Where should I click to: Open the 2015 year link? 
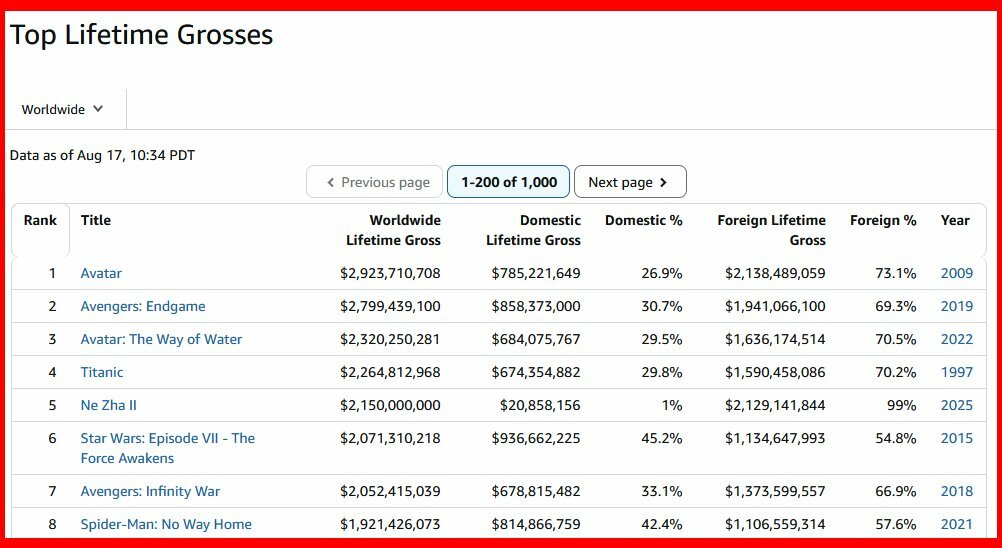[957, 439]
